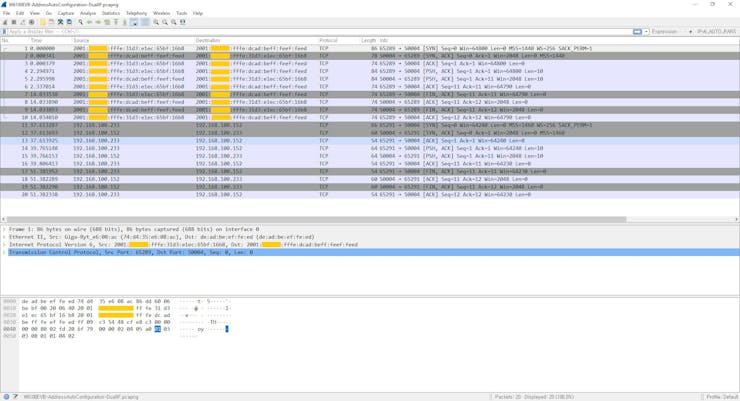Viewport: 740px width, 401px height.
Task: Click the Resize columns toolbar icon
Action: point(183,22)
